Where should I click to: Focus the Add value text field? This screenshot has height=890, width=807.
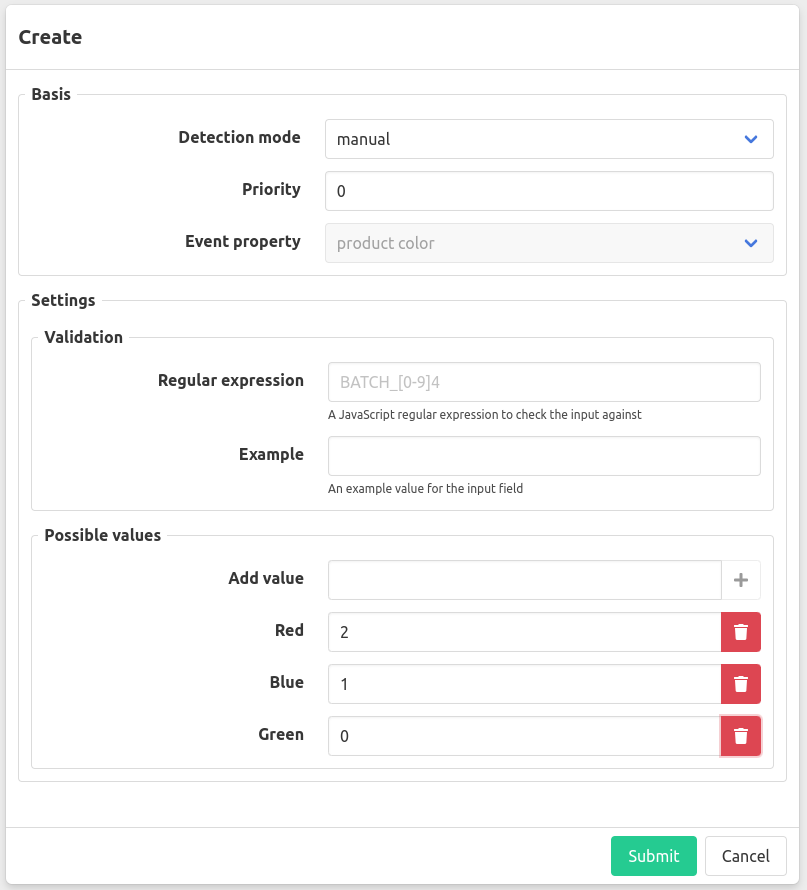525,580
